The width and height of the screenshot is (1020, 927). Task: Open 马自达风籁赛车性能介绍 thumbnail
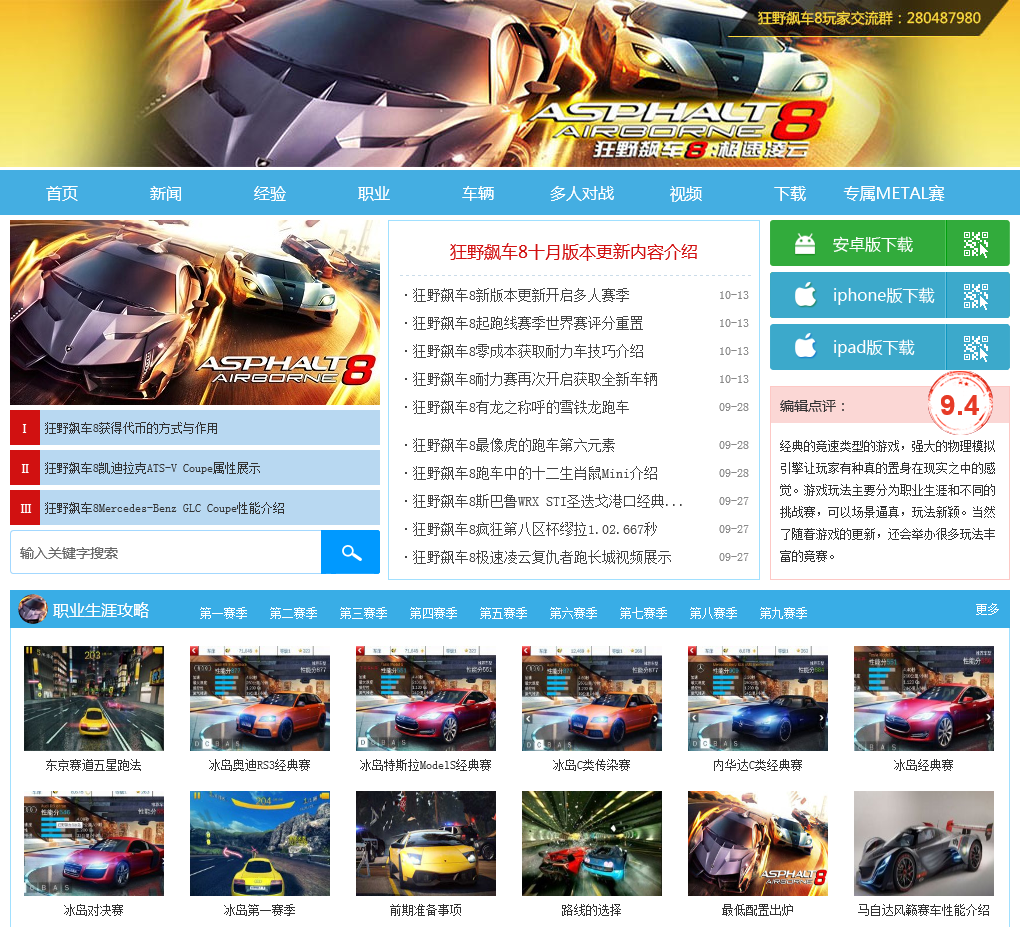pyautogui.click(x=924, y=843)
